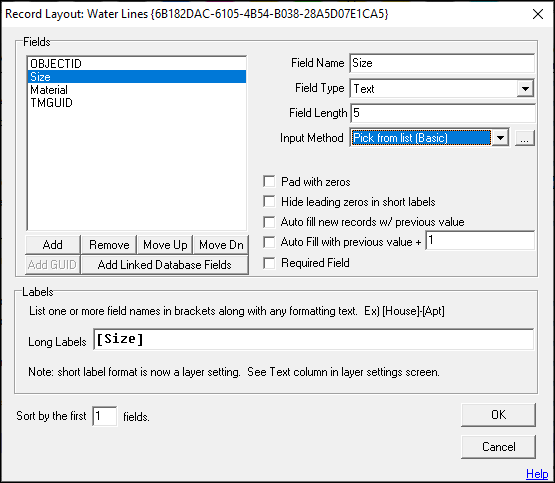Confirm the dialog with OK
The width and height of the screenshot is (555, 483).
click(498, 415)
